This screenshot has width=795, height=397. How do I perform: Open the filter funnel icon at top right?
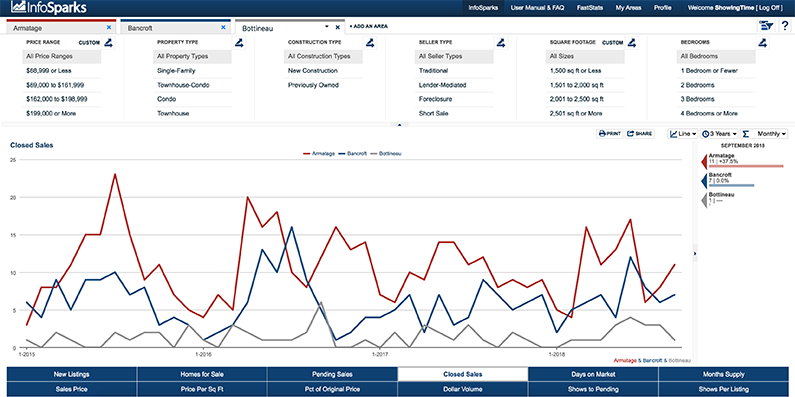click(766, 26)
